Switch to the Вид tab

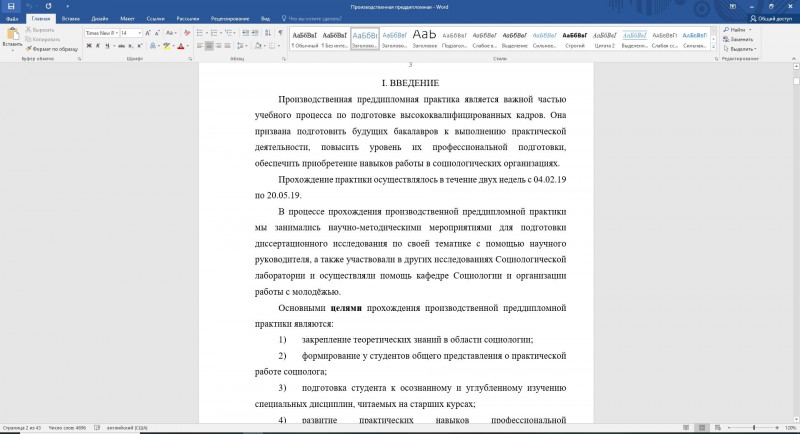tap(265, 18)
